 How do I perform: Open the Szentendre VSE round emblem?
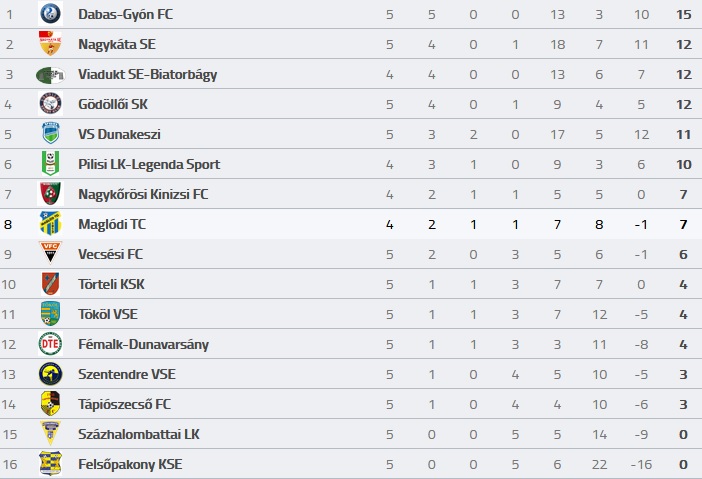[x=50, y=374]
